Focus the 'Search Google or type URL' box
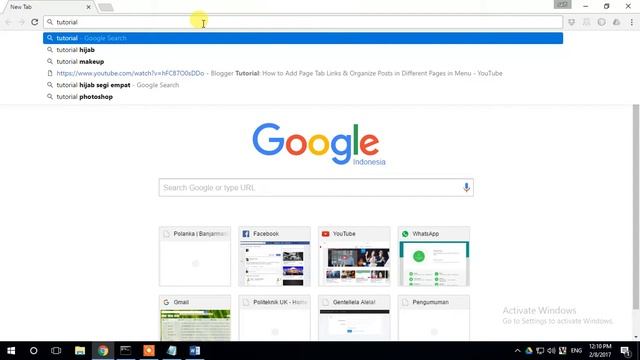This screenshot has height=360, width=640. click(316, 187)
